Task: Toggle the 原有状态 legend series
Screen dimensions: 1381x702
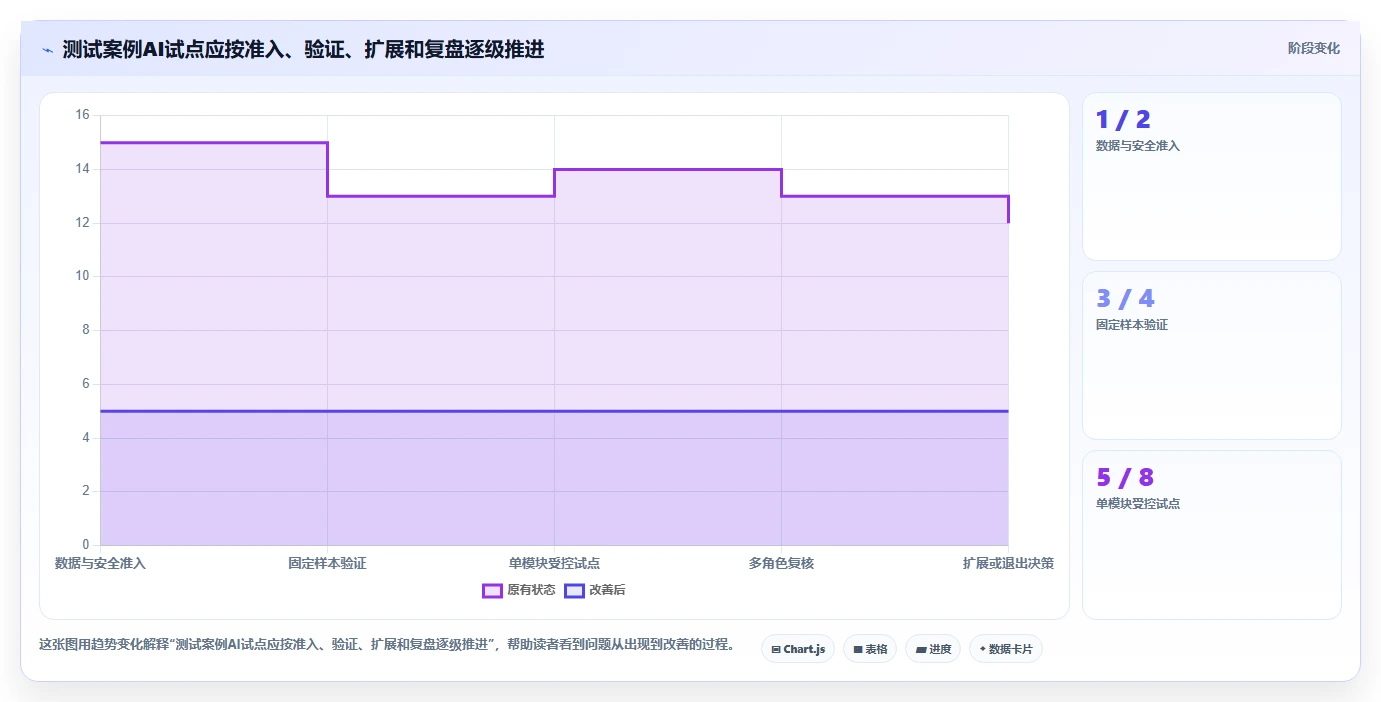Action: (519, 590)
